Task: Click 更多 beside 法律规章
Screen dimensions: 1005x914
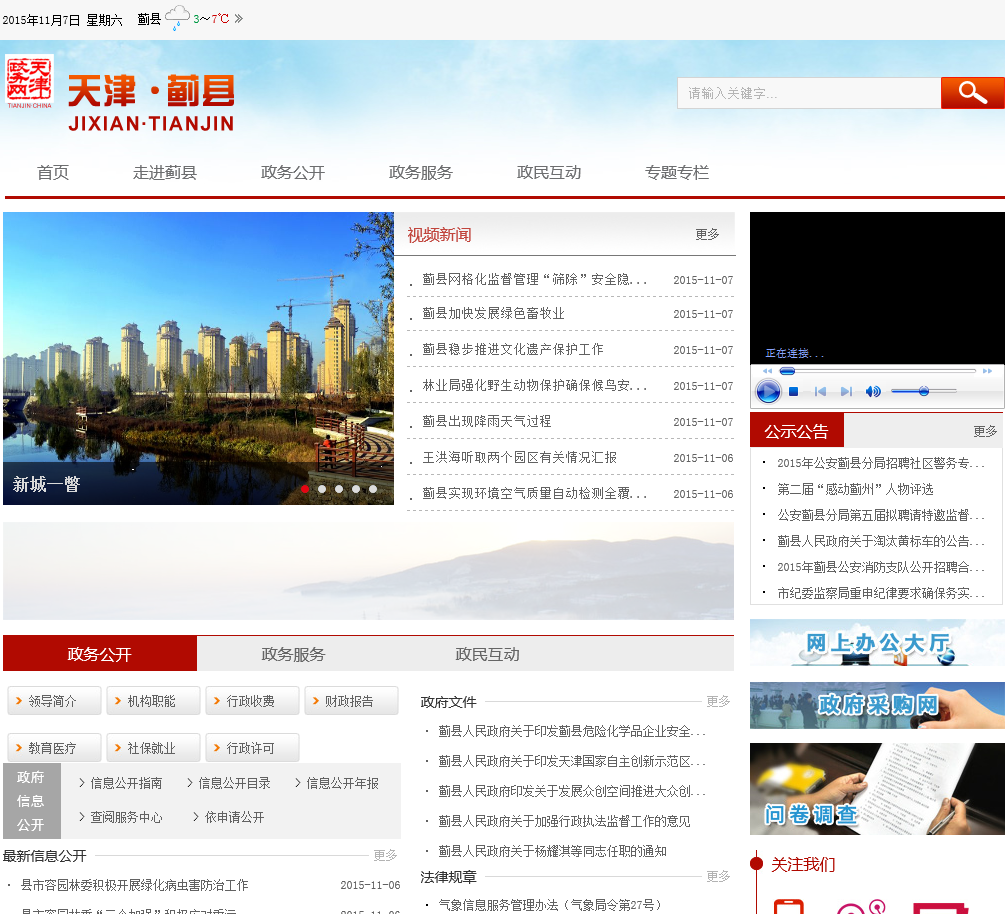Action: tap(718, 876)
